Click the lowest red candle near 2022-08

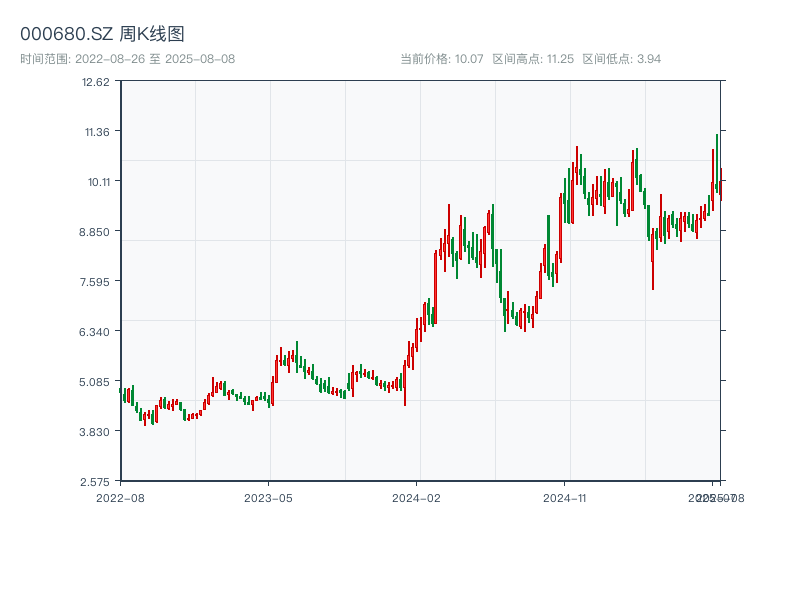tap(145, 418)
